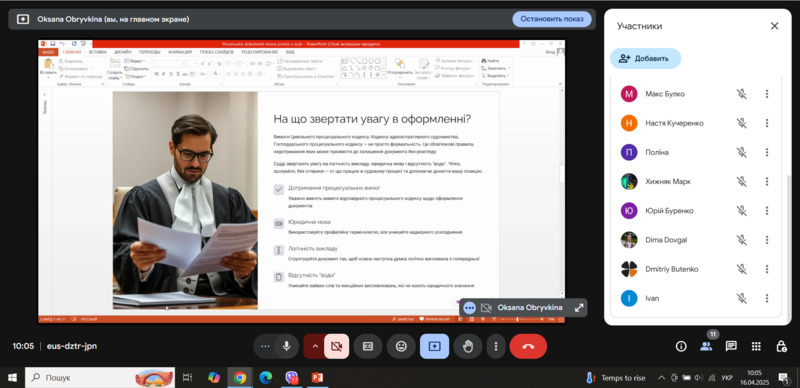Screen dimensions: 800x388
Task: Open Task View on the taskbar
Action: (x=187, y=378)
